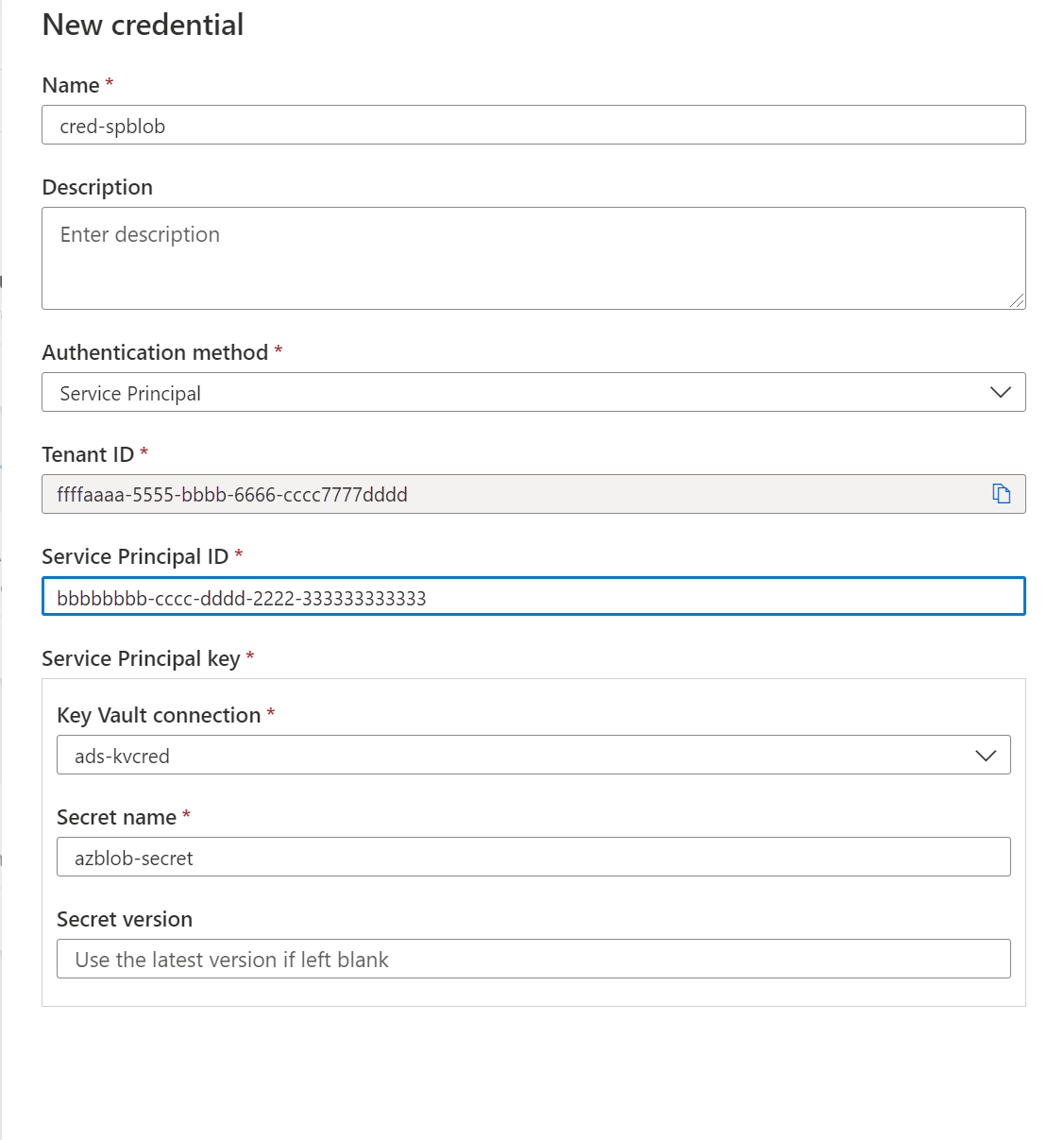Viewport: 1064px width, 1140px height.
Task: Select the Name field containing cred-spblob
Action: [378, 125]
